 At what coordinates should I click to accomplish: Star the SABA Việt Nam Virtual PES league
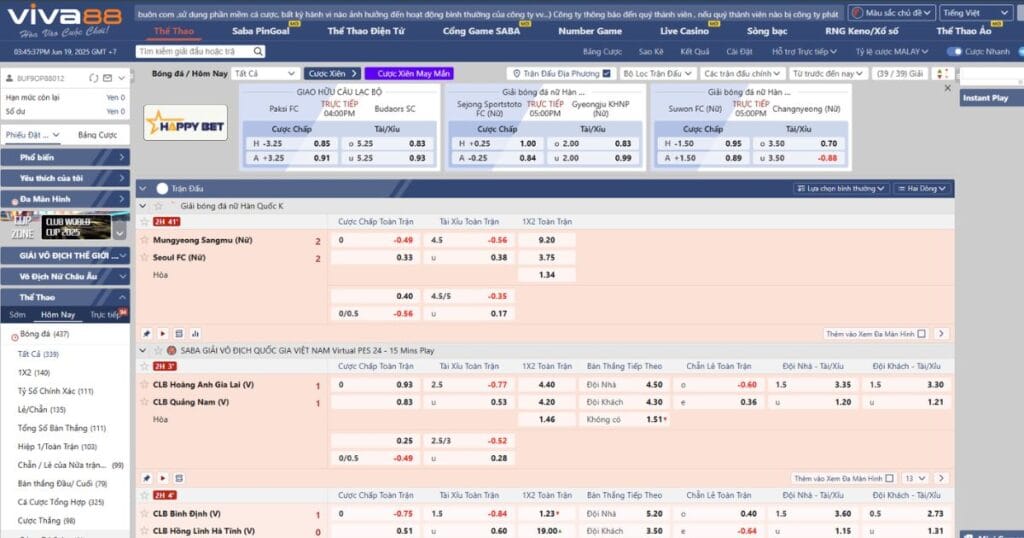point(158,351)
